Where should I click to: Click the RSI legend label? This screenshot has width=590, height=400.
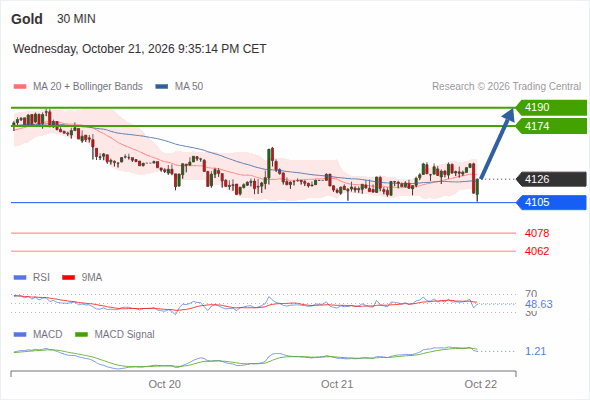pyautogui.click(x=41, y=277)
